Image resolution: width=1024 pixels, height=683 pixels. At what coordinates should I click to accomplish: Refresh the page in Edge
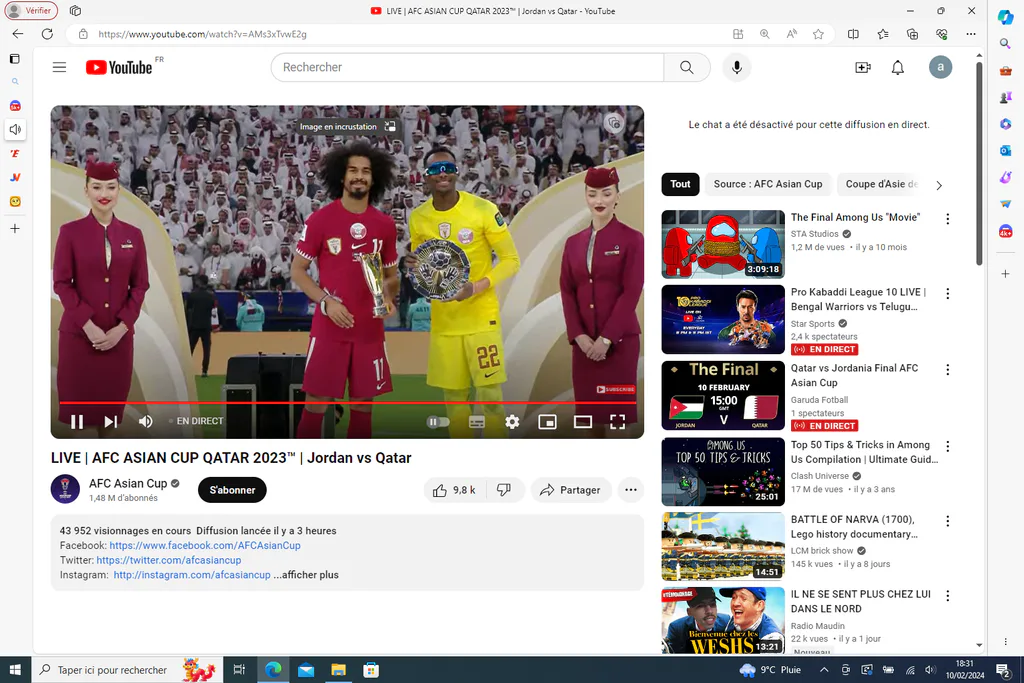[47, 34]
